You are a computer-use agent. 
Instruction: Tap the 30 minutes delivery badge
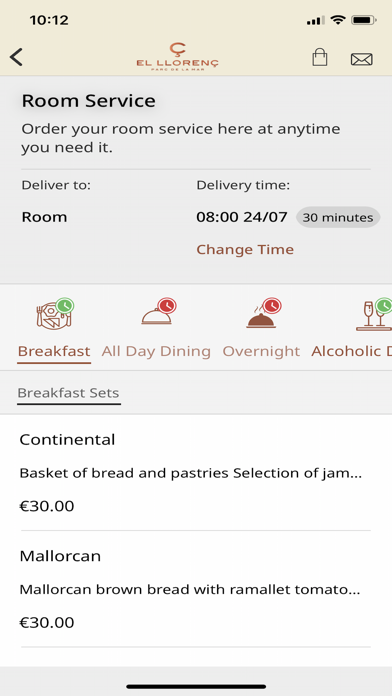[x=338, y=218]
